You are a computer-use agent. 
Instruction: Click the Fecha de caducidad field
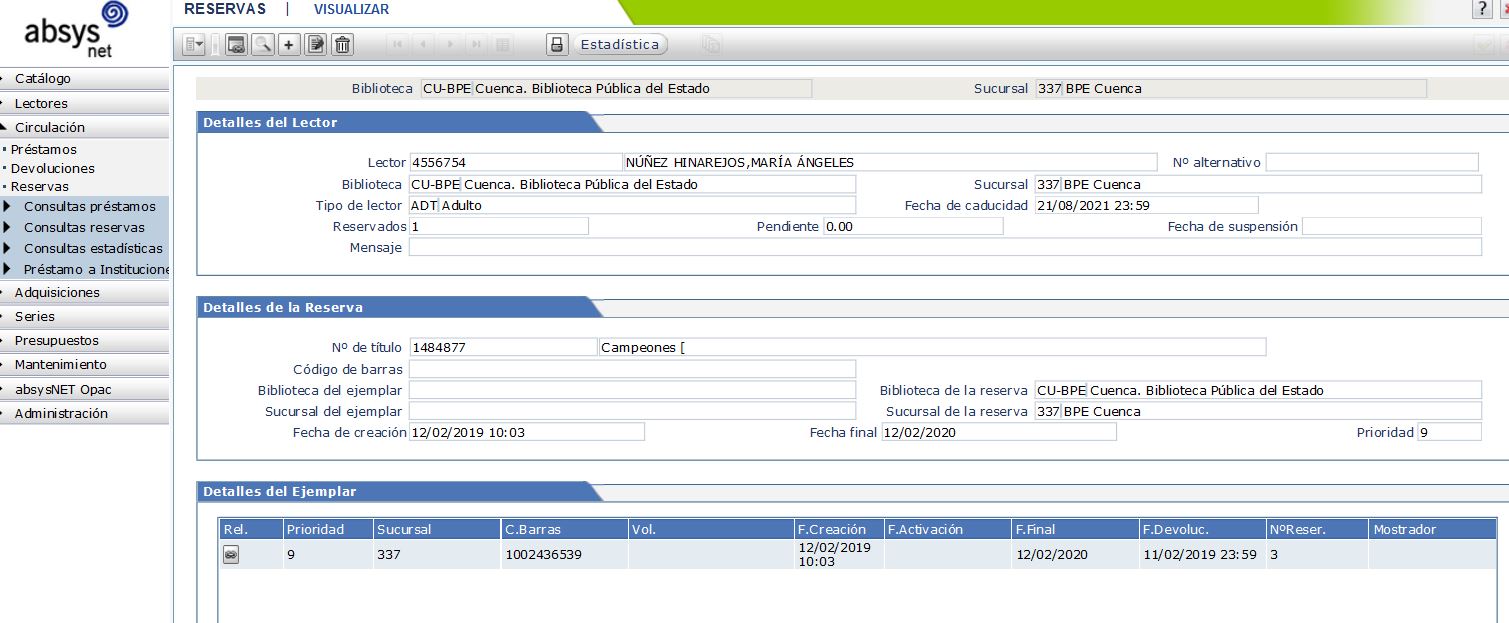pos(1146,205)
